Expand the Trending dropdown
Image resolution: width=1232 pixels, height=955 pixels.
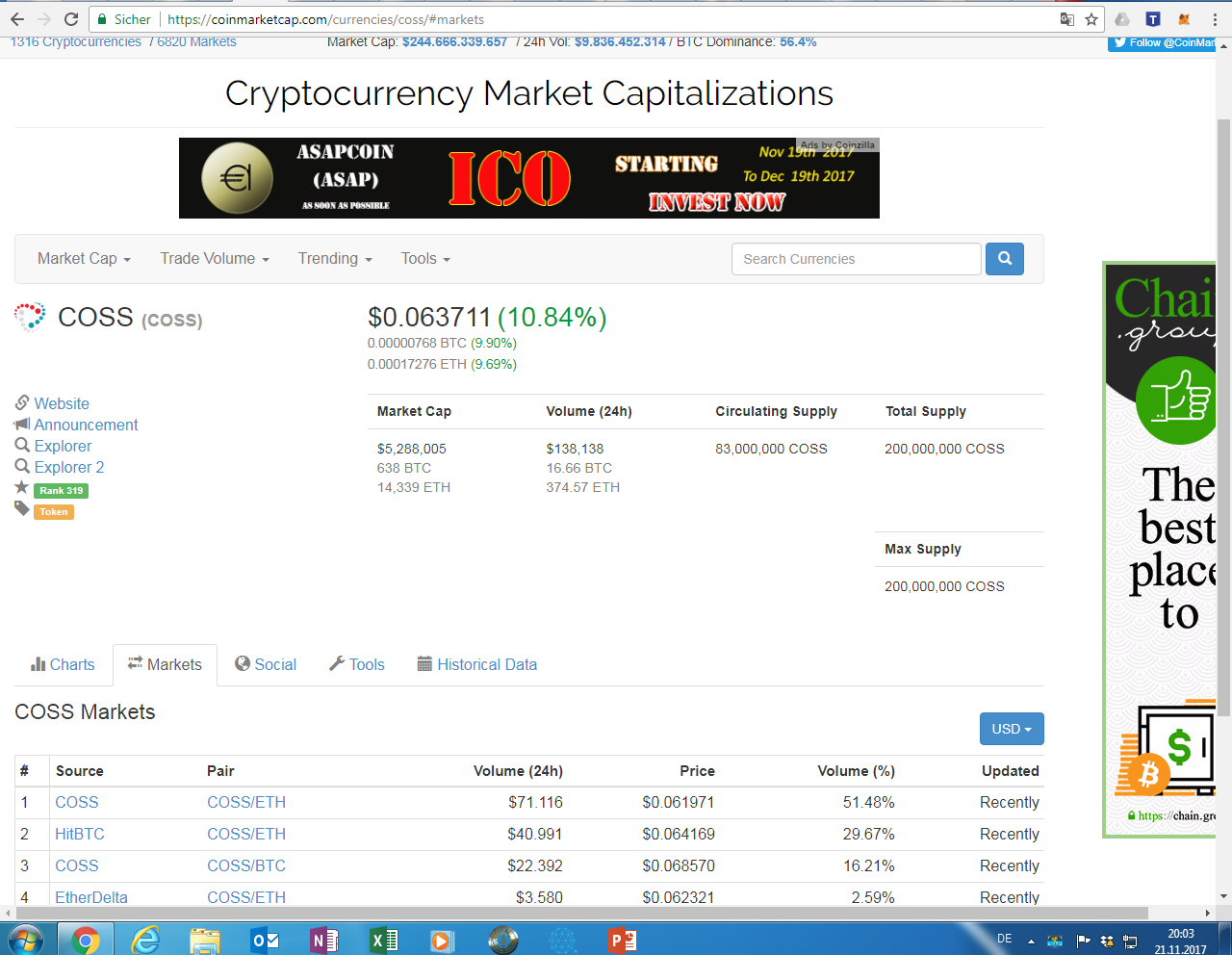[335, 258]
